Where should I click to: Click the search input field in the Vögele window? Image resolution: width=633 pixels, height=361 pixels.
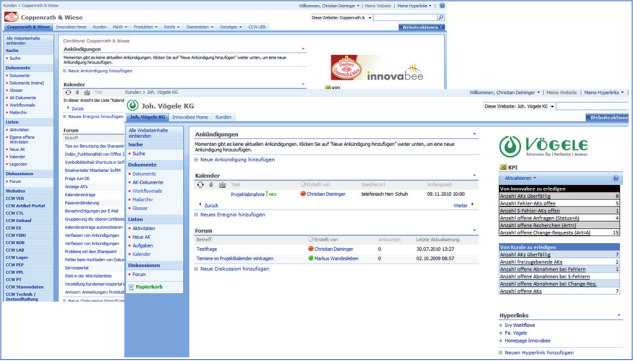click(594, 106)
